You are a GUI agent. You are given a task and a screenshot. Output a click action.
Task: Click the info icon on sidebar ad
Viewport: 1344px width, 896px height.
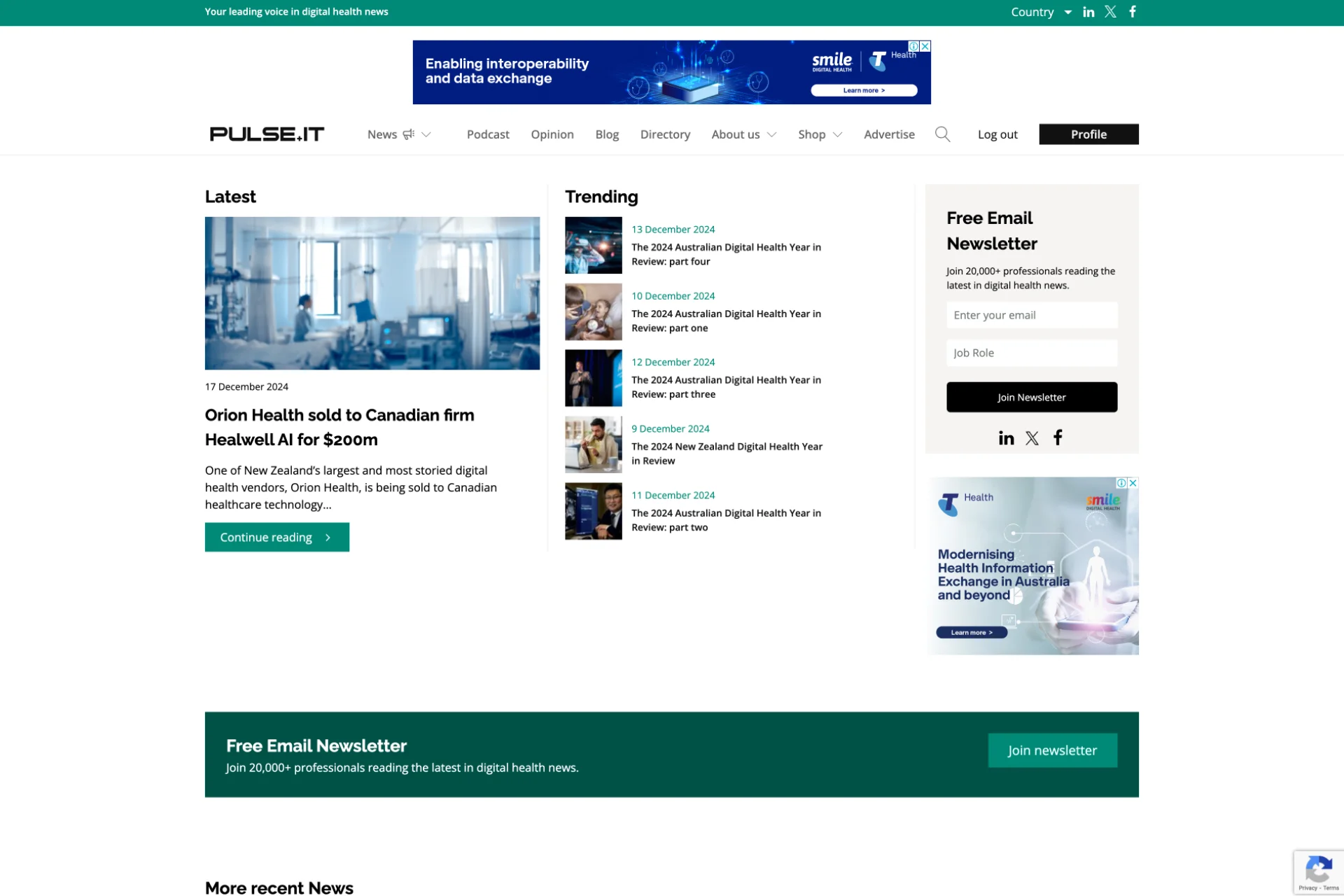(x=1121, y=483)
